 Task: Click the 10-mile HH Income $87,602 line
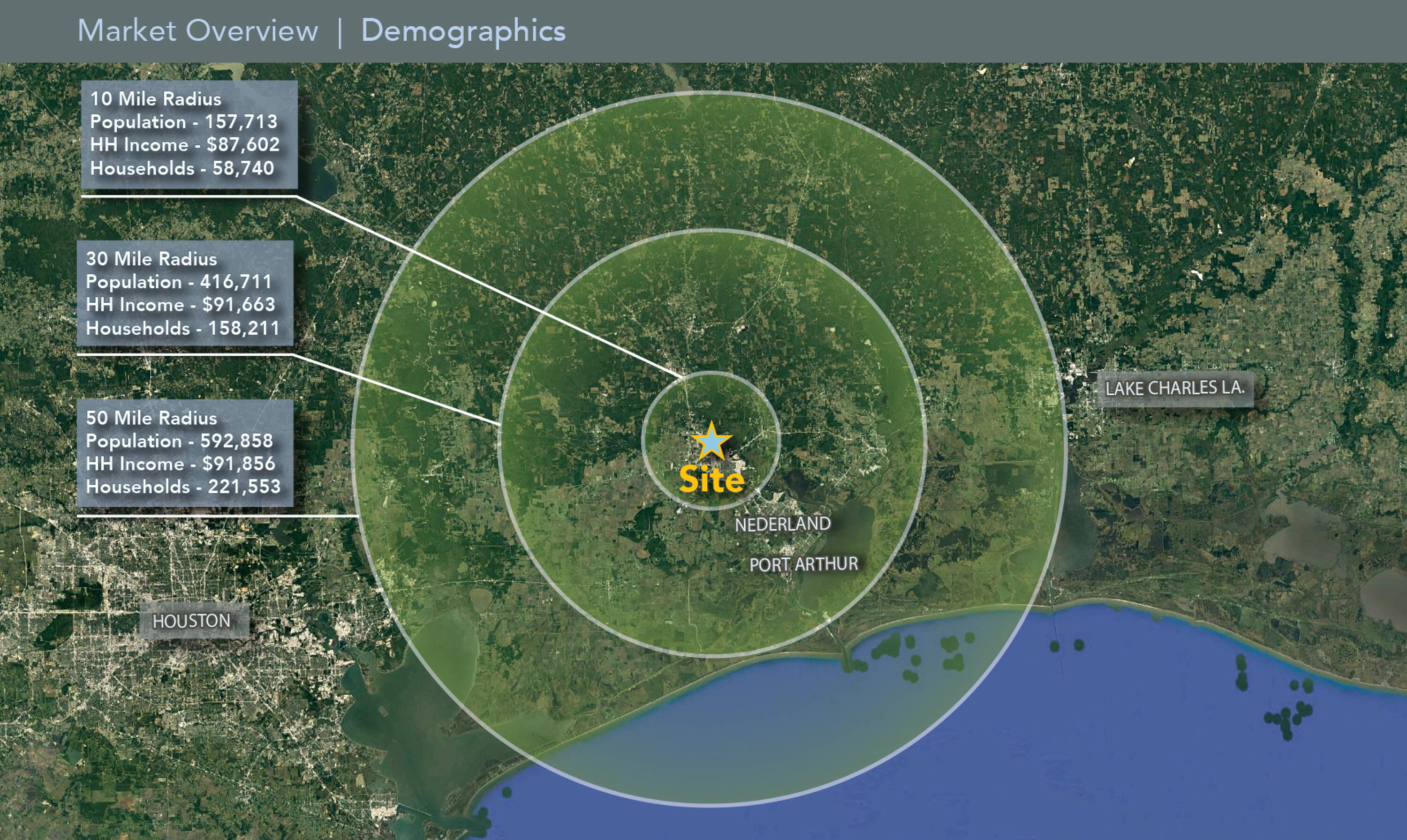point(185,145)
